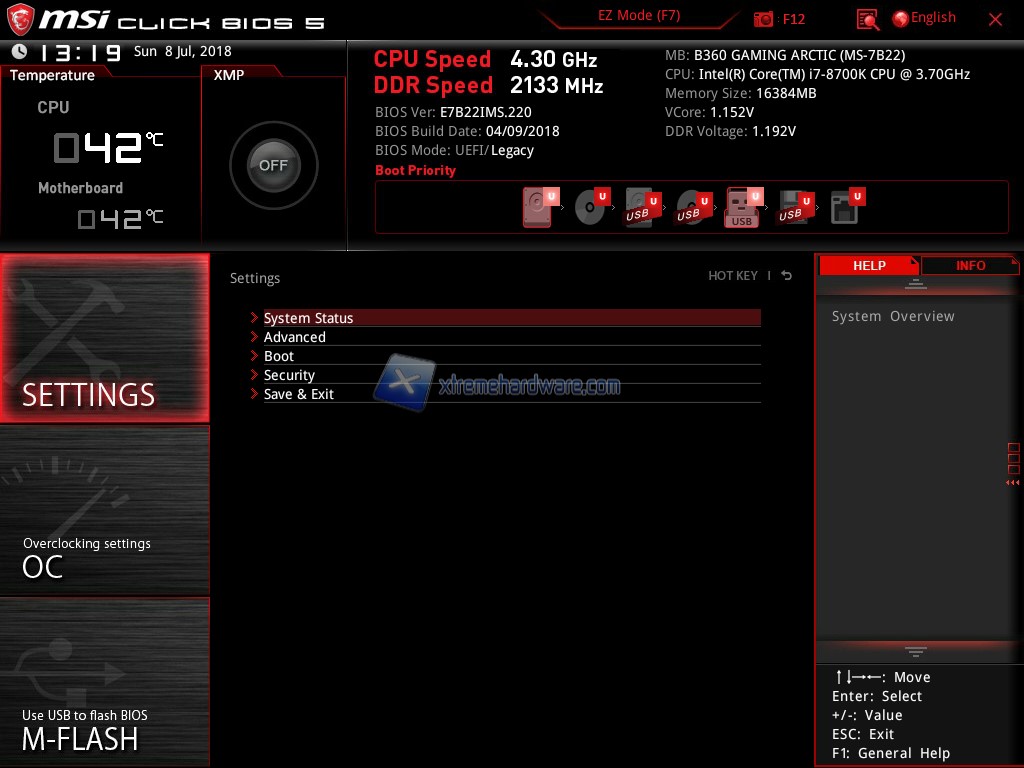Select the network boot device icon

click(x=845, y=208)
